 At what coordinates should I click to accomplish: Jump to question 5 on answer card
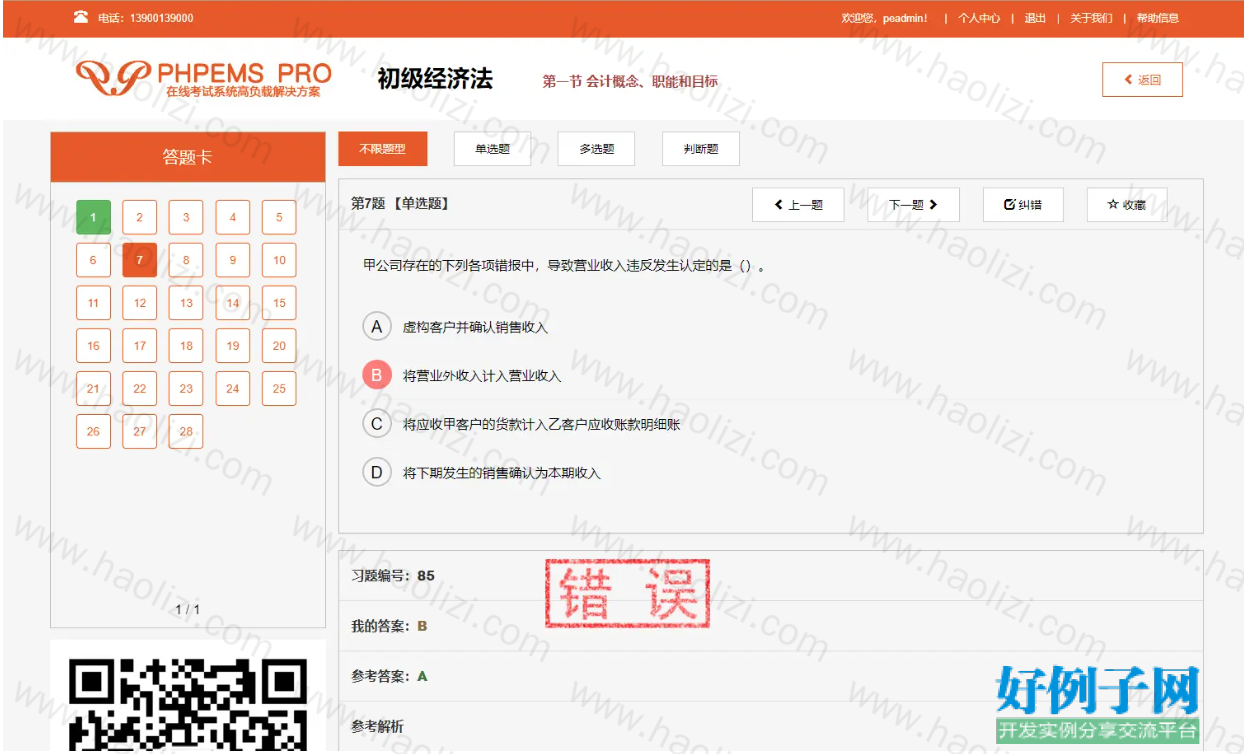pos(279,217)
